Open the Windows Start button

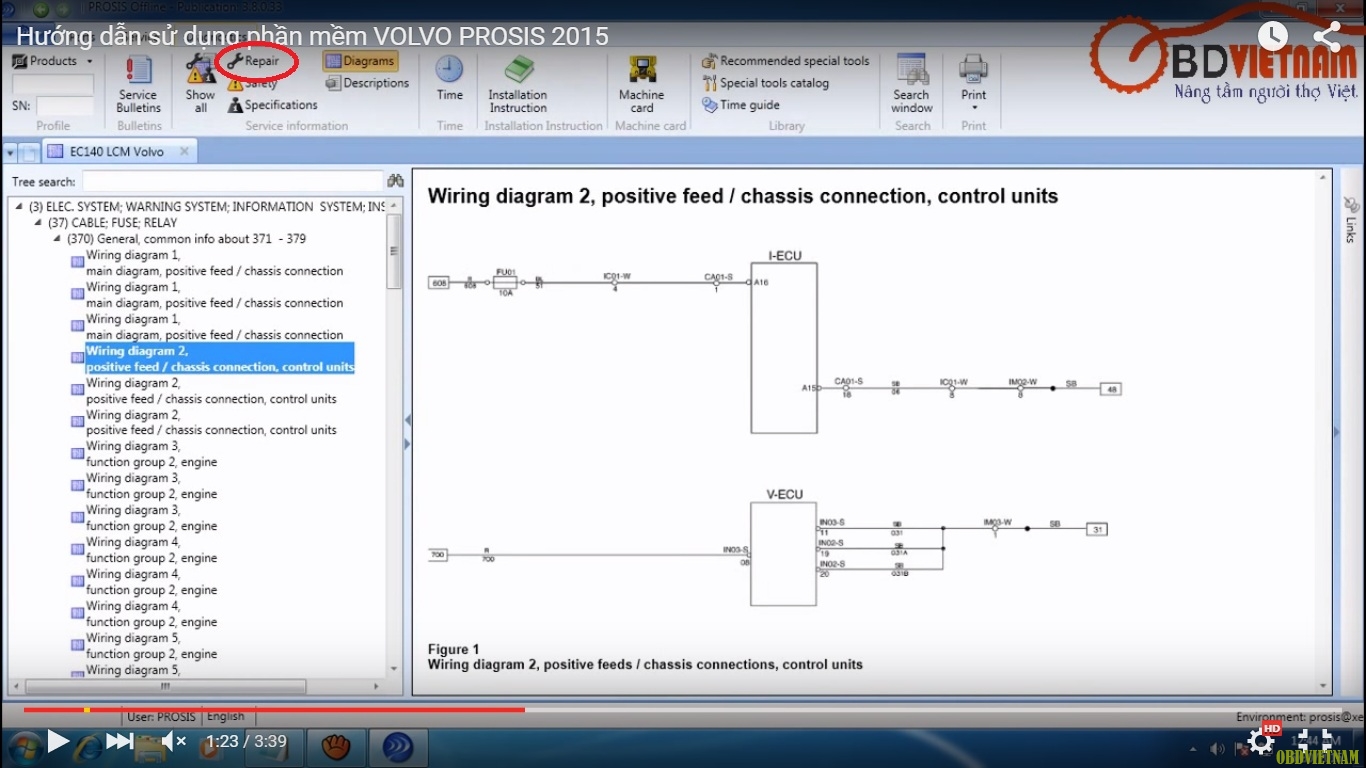pyautogui.click(x=24, y=747)
